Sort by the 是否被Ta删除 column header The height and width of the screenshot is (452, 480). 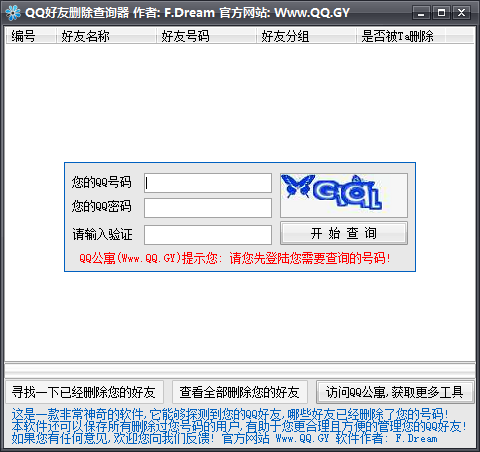click(x=401, y=36)
